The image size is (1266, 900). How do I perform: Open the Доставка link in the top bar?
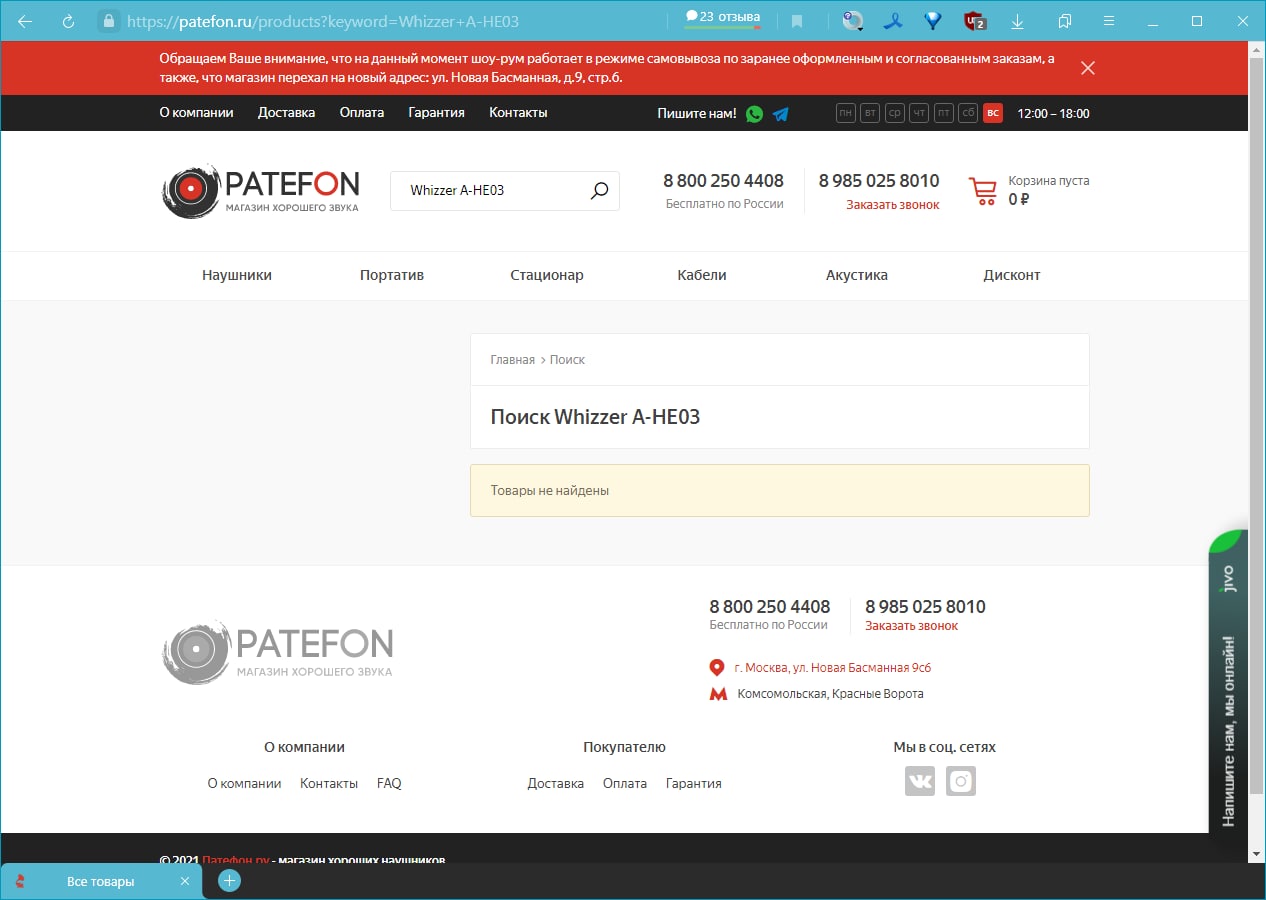[x=286, y=113]
